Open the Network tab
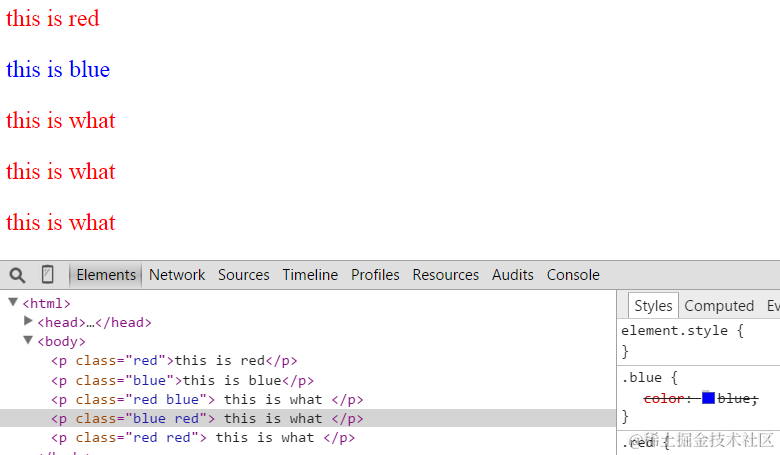Image resolution: width=780 pixels, height=455 pixels. coord(177,275)
